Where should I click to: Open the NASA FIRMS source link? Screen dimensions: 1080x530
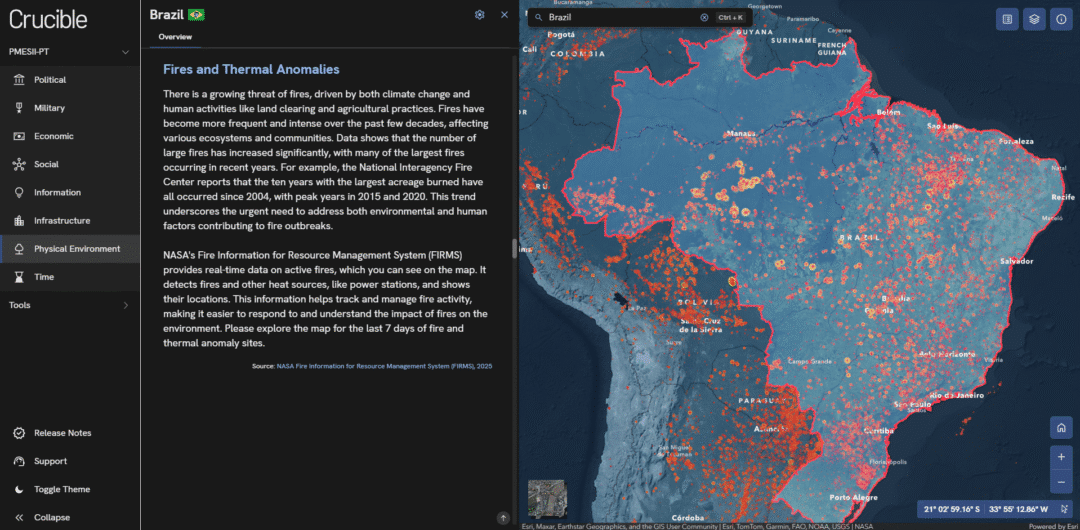click(384, 366)
